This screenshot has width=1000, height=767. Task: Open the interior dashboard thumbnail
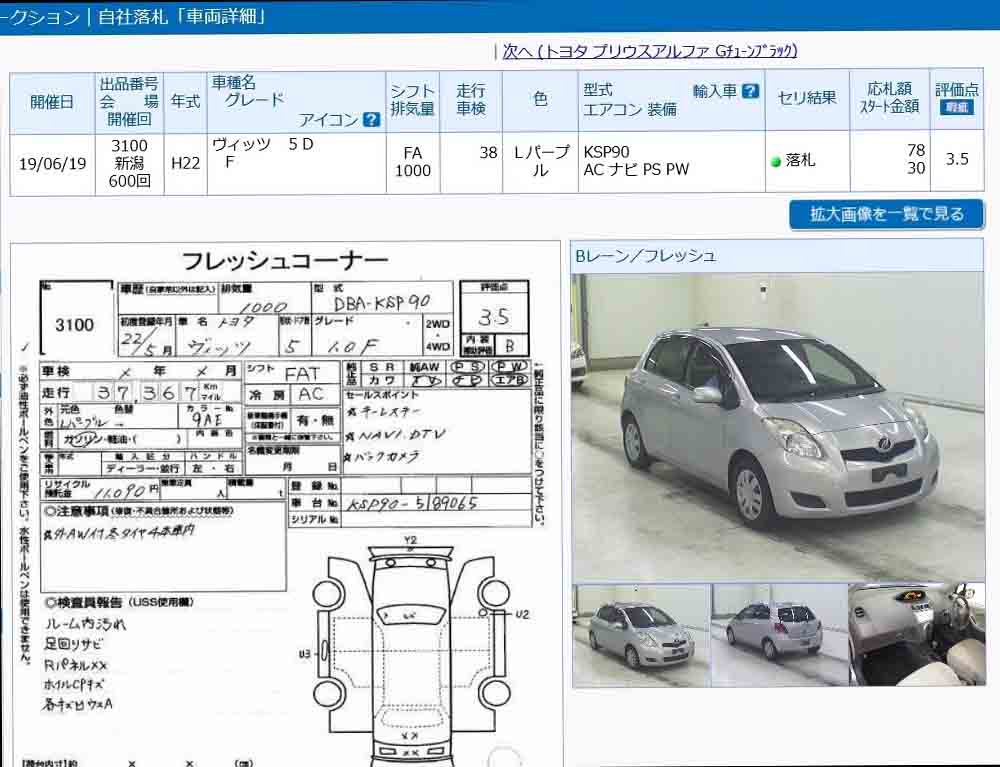pyautogui.click(x=916, y=635)
